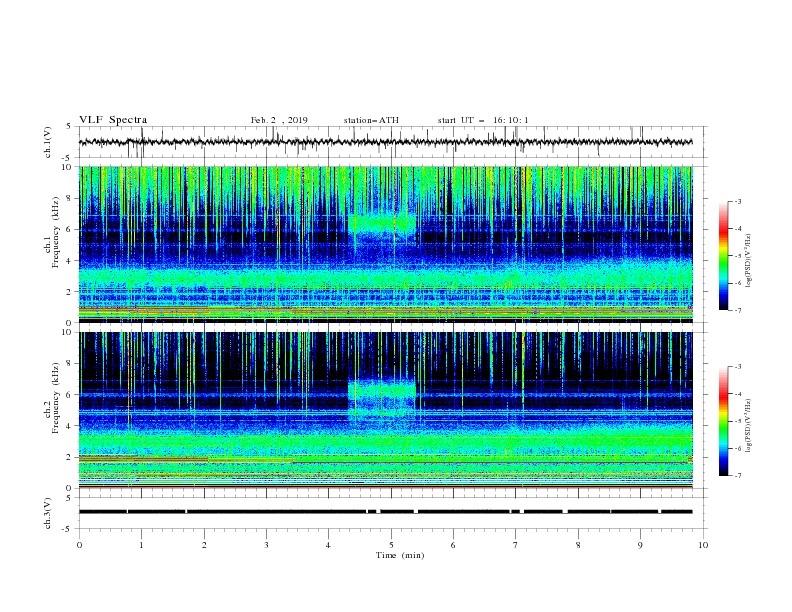
Task: Click the "start UT = 16:10:1" header text
Action: (483, 120)
